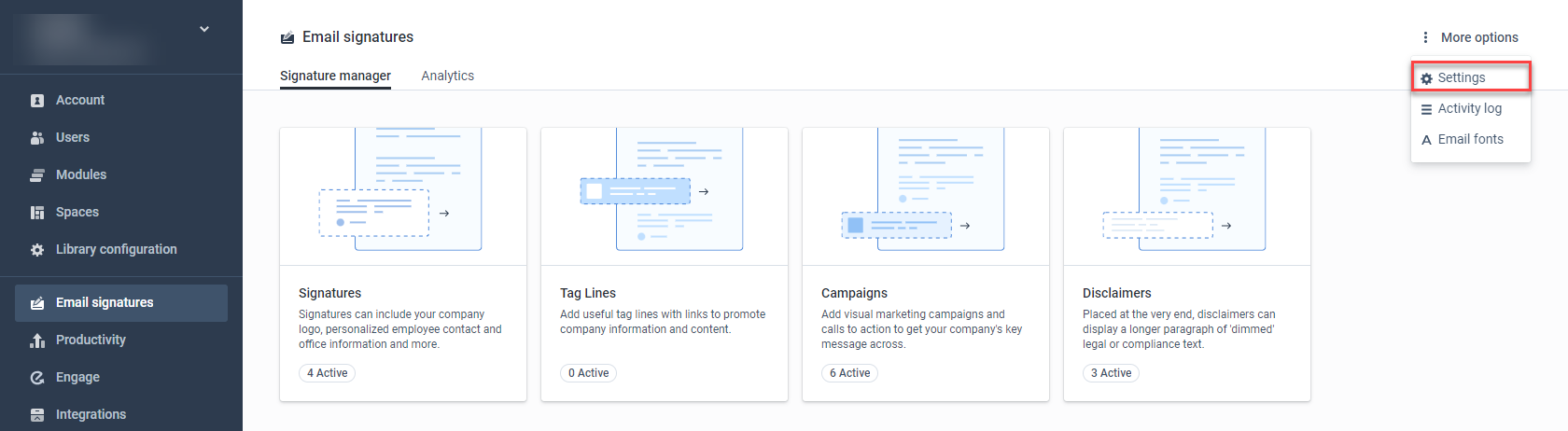Click the Library configuration gear icon
The width and height of the screenshot is (1568, 431).
pyautogui.click(x=37, y=250)
